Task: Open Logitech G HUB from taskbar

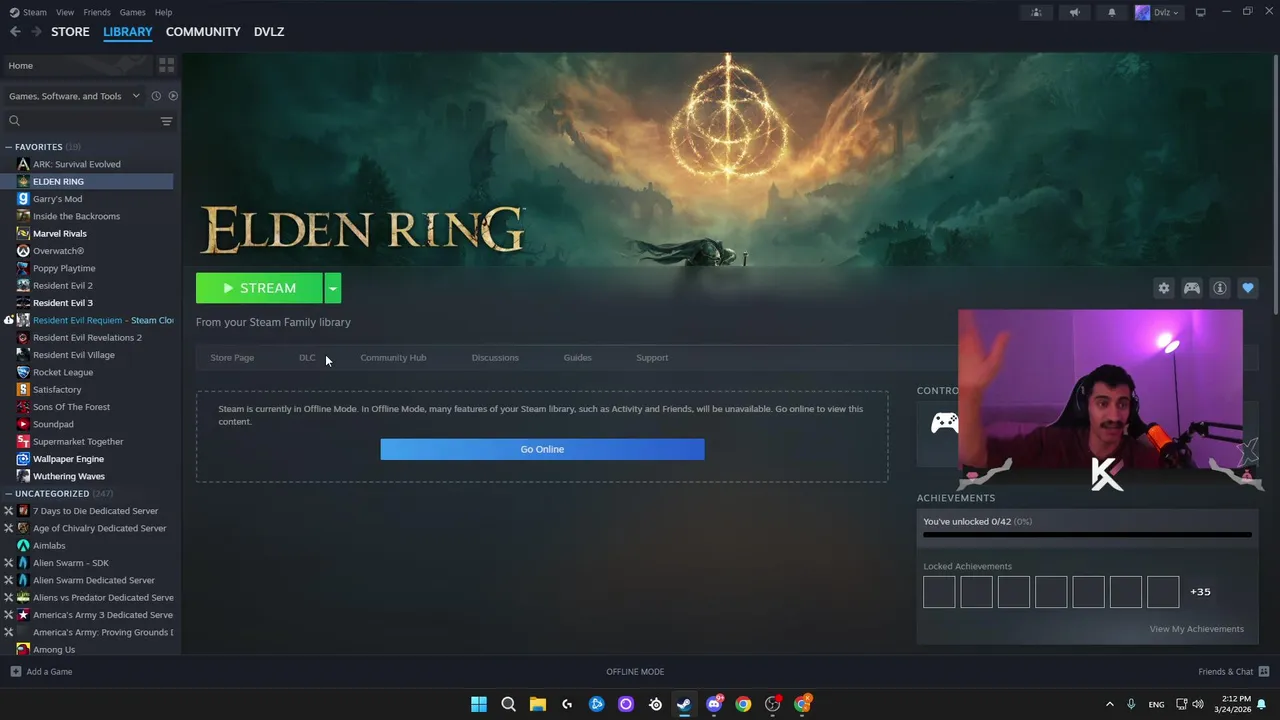Action: click(x=567, y=704)
